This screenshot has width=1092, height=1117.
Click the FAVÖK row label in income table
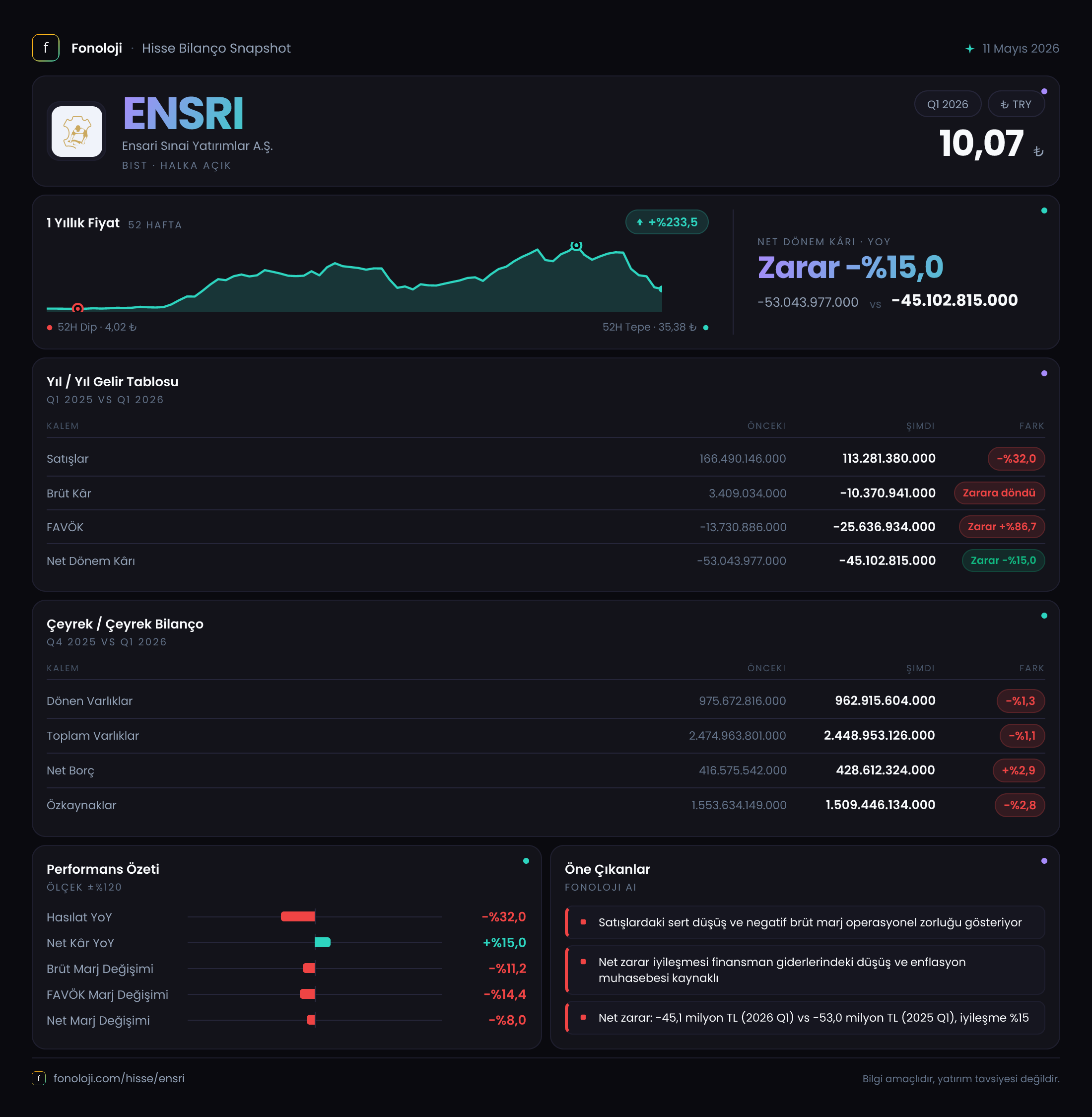pyautogui.click(x=65, y=527)
